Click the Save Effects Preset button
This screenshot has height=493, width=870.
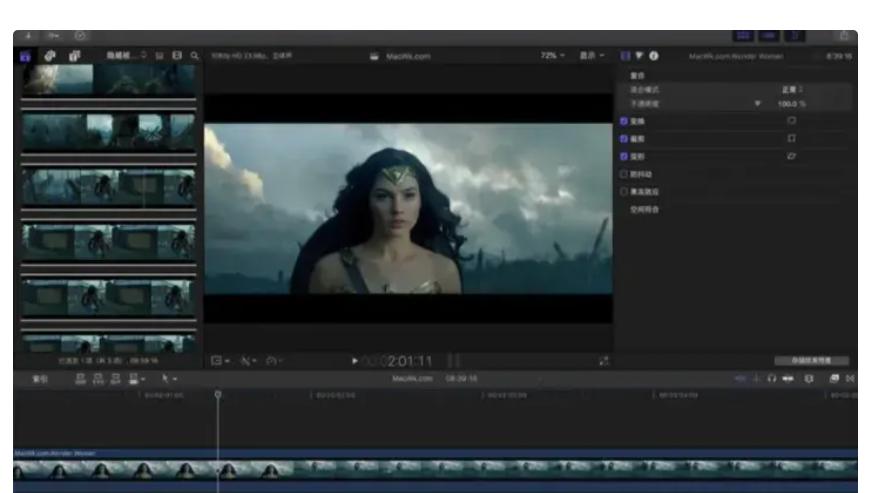811,360
